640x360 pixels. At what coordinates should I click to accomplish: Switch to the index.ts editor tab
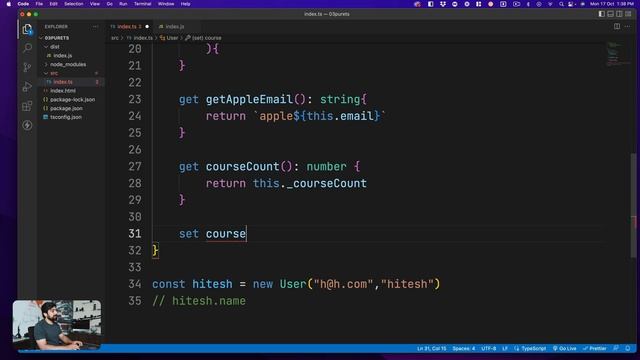pos(130,27)
